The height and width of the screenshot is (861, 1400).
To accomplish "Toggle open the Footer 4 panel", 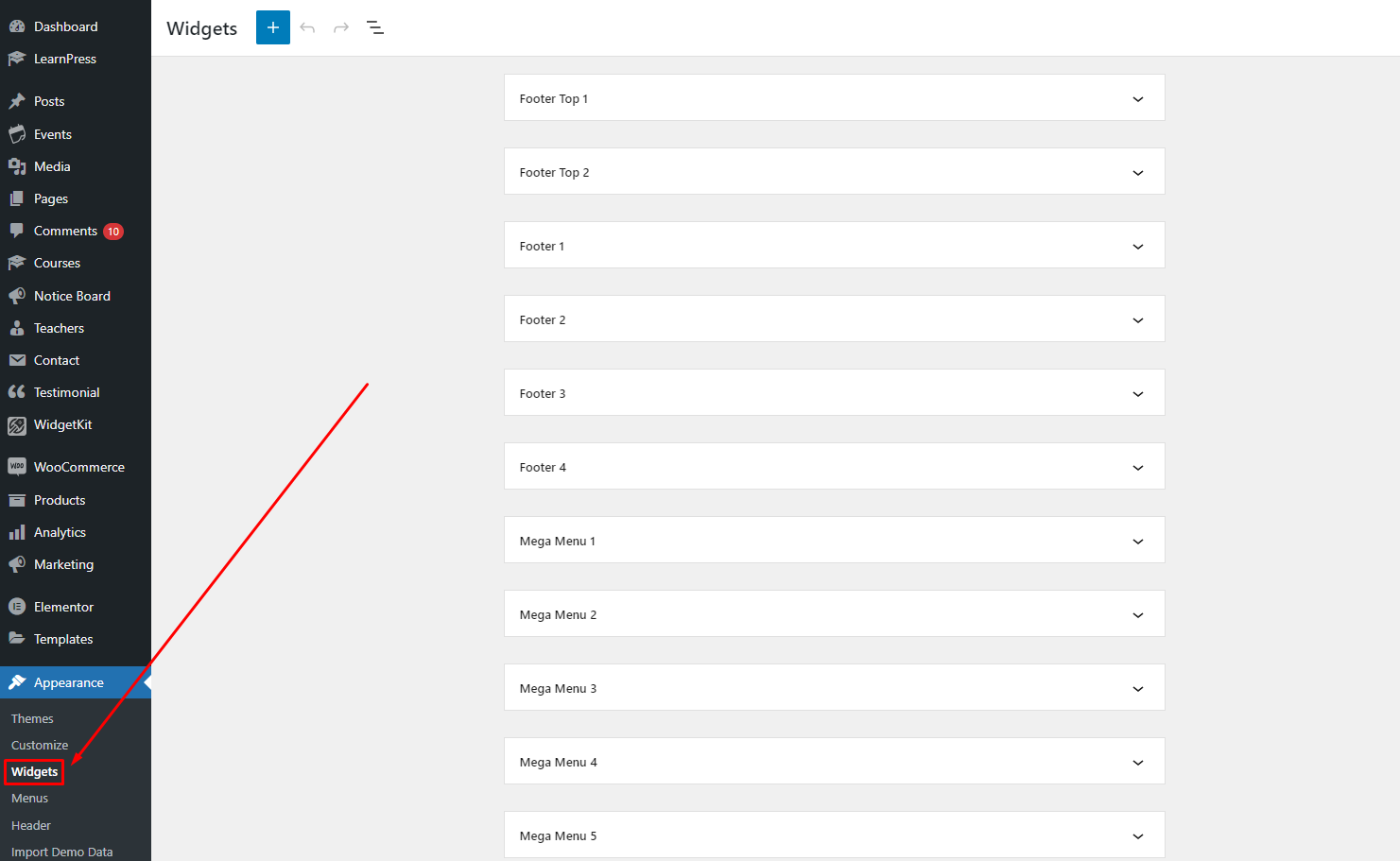I will coord(1137,468).
